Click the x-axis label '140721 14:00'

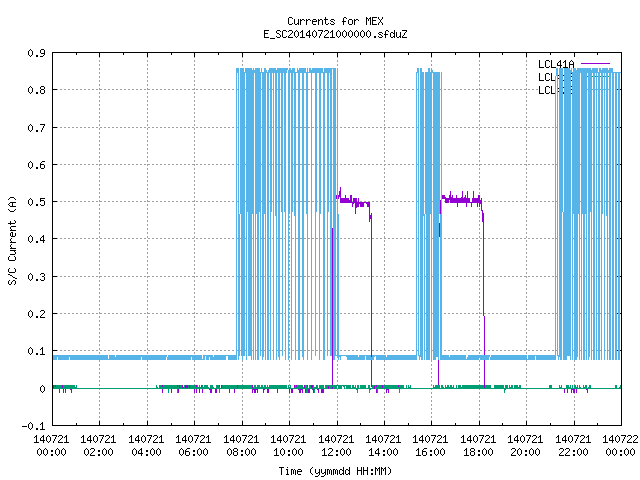tap(383, 446)
